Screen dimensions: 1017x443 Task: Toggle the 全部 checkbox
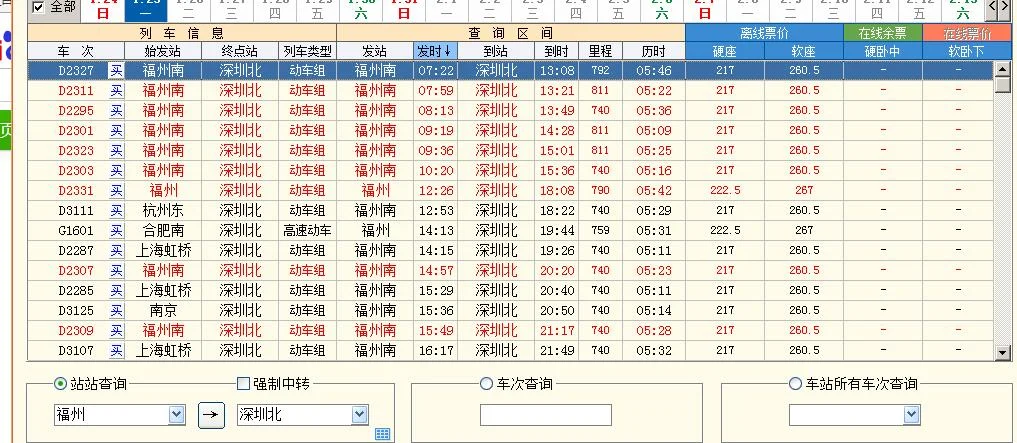(x=38, y=7)
